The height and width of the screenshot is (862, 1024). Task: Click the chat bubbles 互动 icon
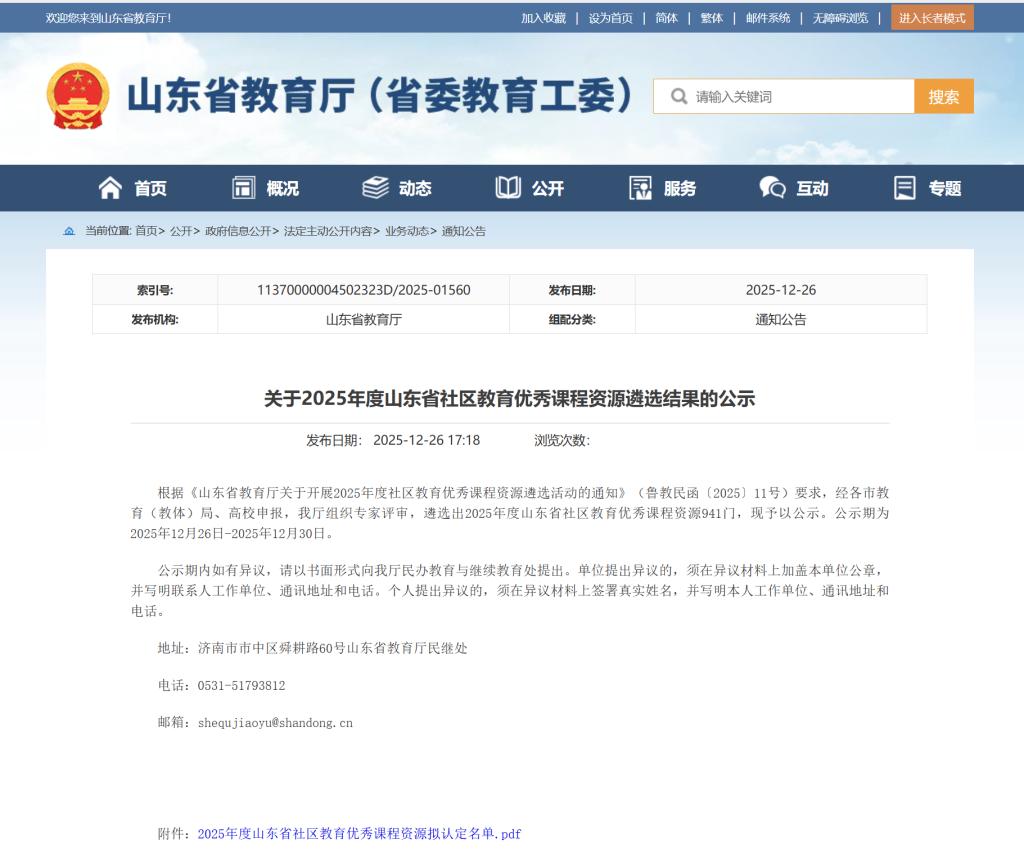click(x=772, y=188)
